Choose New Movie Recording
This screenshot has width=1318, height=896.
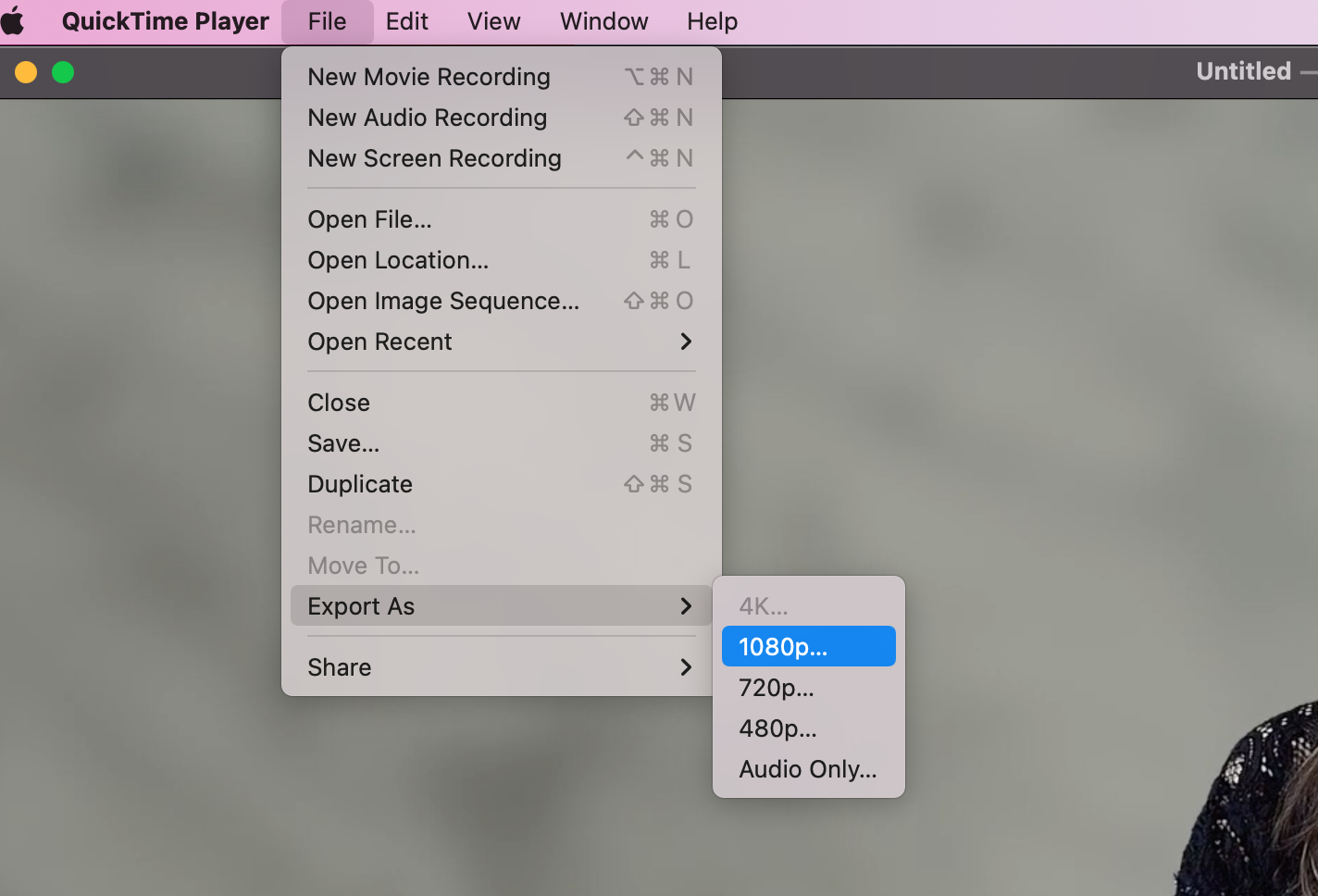429,77
